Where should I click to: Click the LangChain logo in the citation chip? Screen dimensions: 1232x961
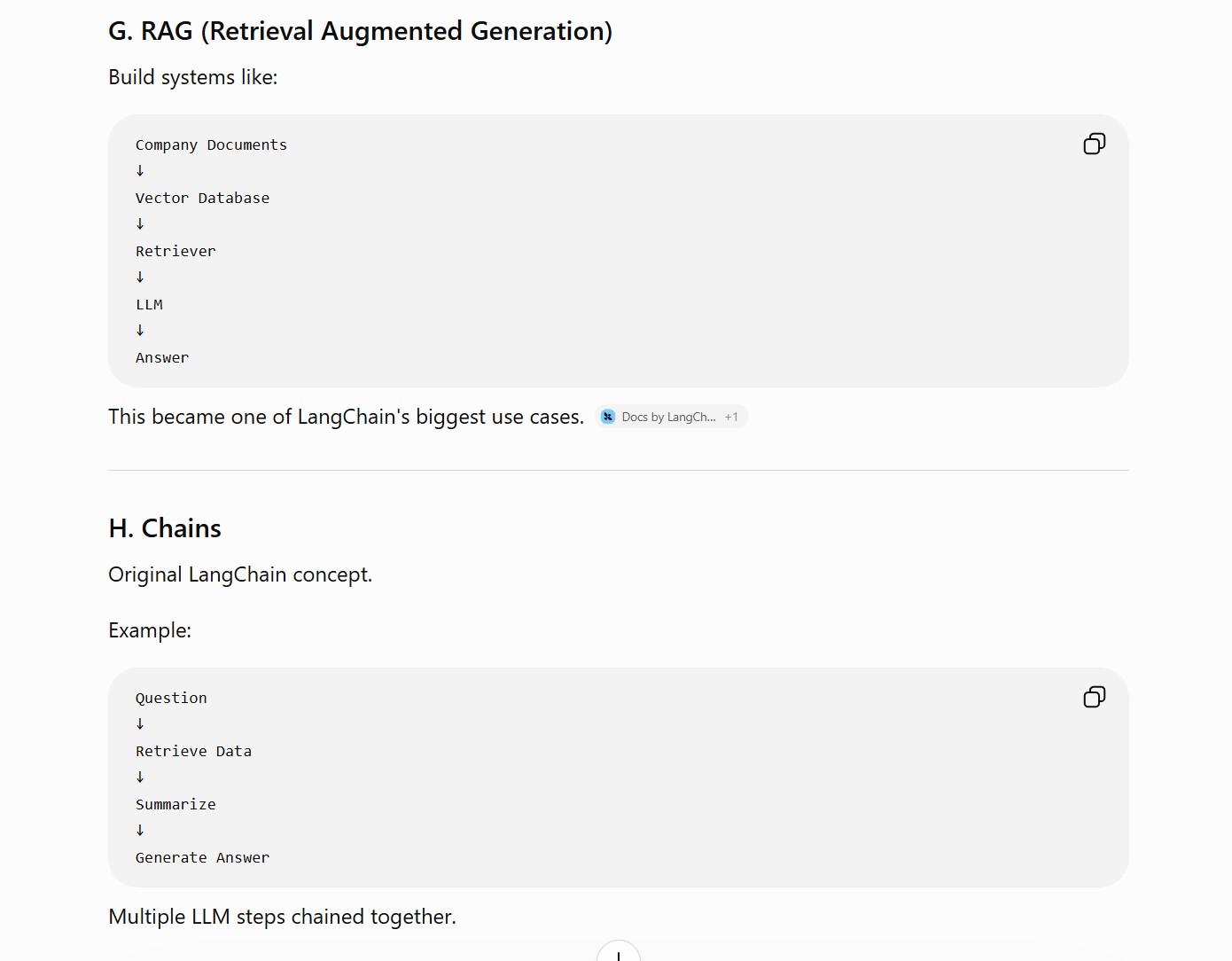click(608, 417)
